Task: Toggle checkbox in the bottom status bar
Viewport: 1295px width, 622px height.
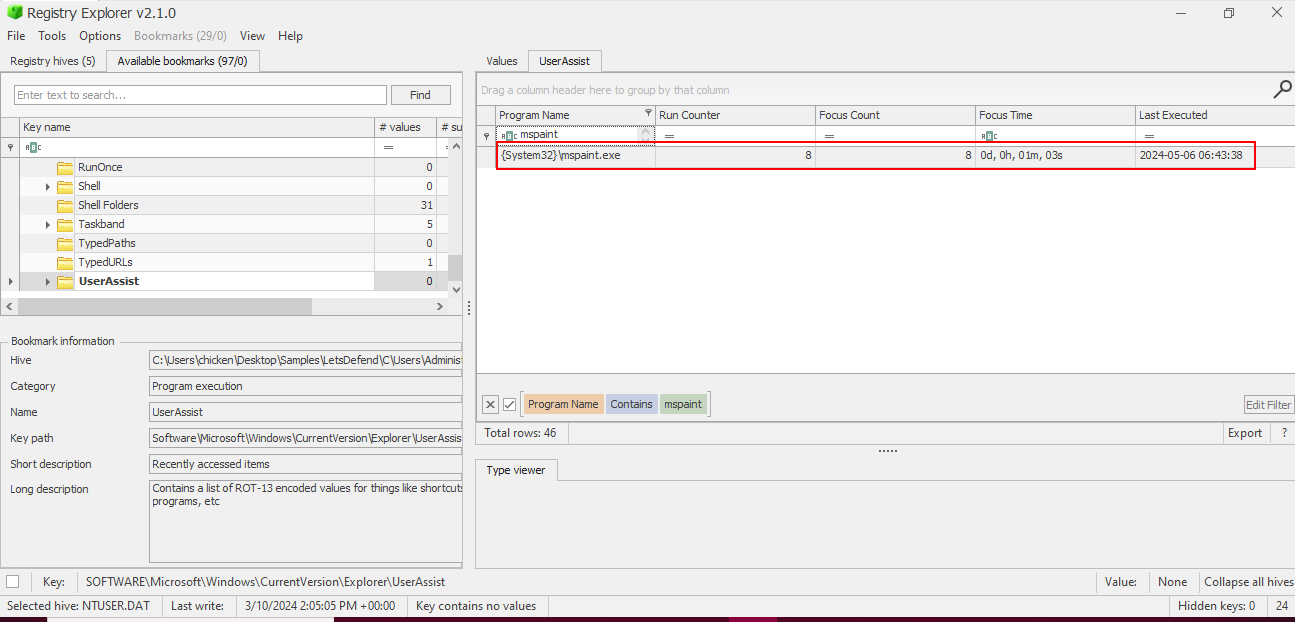Action: click(x=12, y=581)
